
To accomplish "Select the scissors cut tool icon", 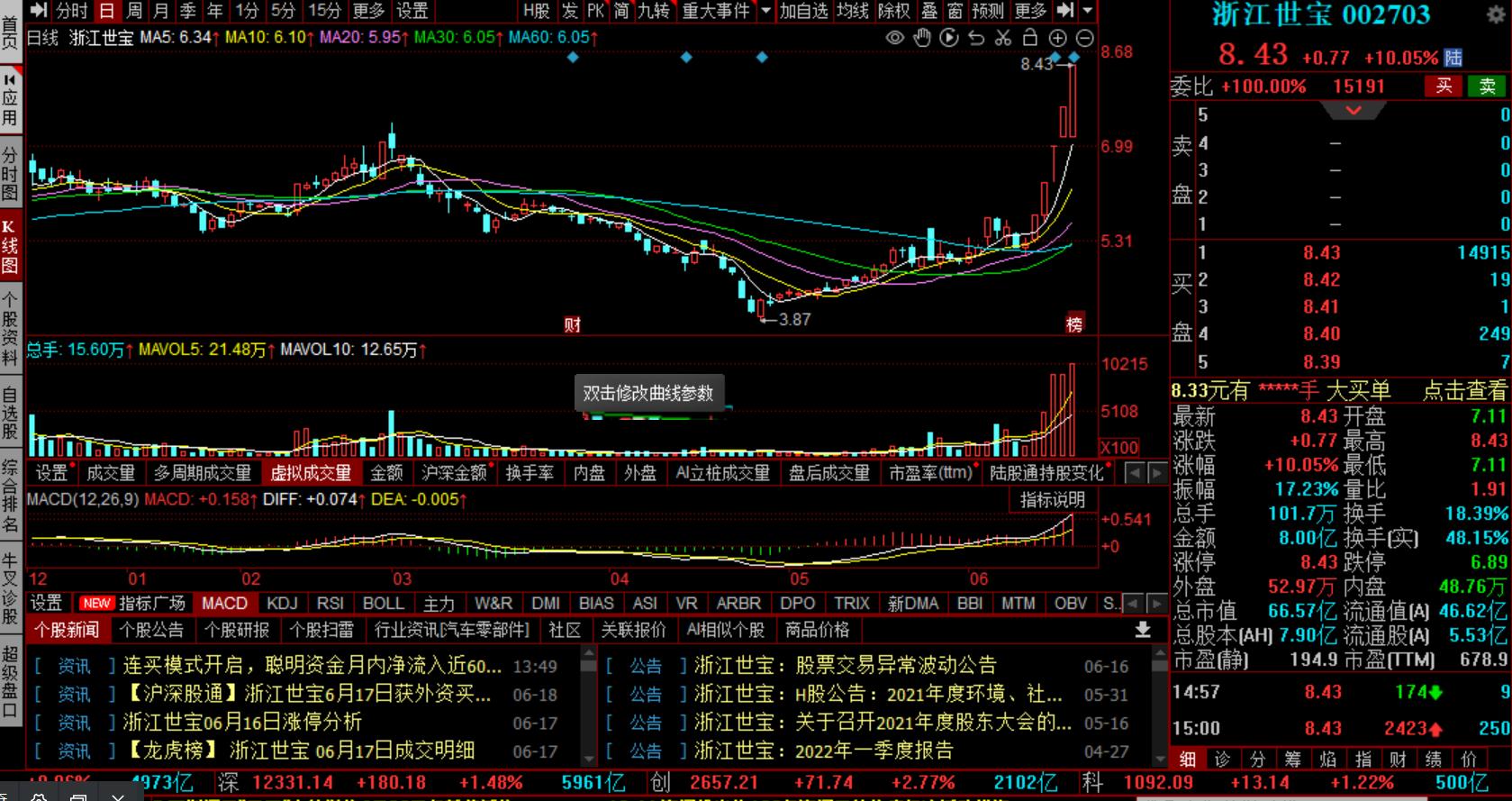I will (x=1003, y=38).
